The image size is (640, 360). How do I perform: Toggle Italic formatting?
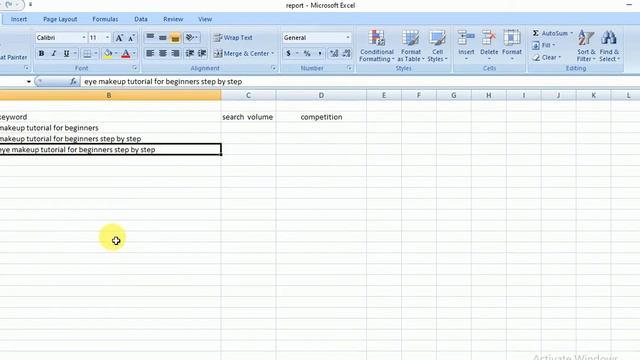53,53
